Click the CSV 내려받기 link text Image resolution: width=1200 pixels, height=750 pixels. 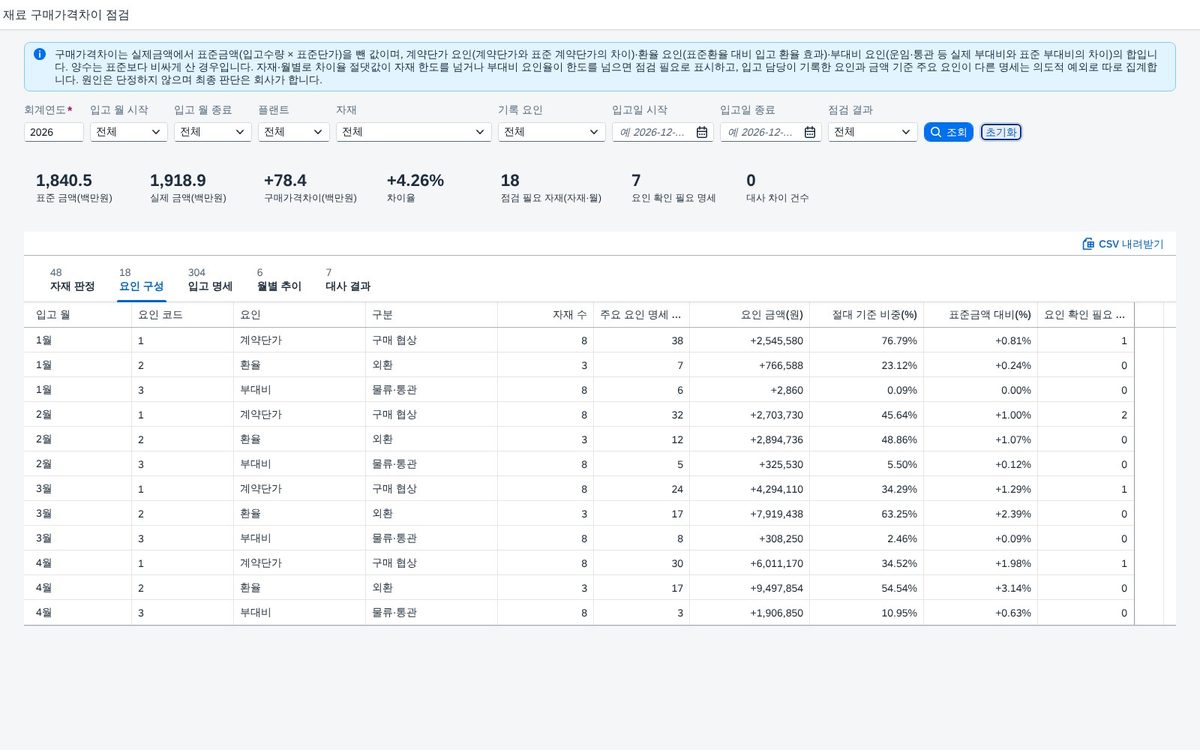(1131, 244)
